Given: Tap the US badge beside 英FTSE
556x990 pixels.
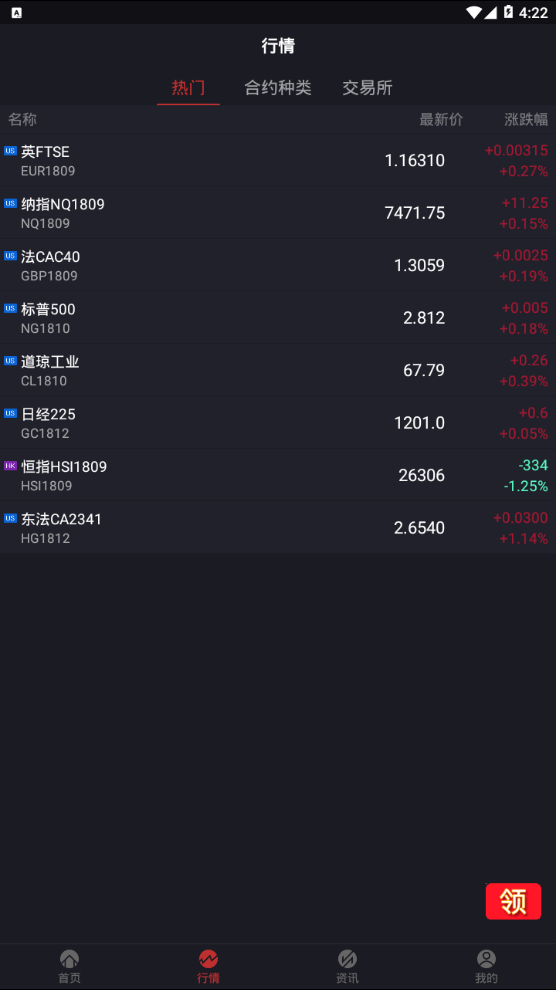Looking at the screenshot, I should point(10,151).
